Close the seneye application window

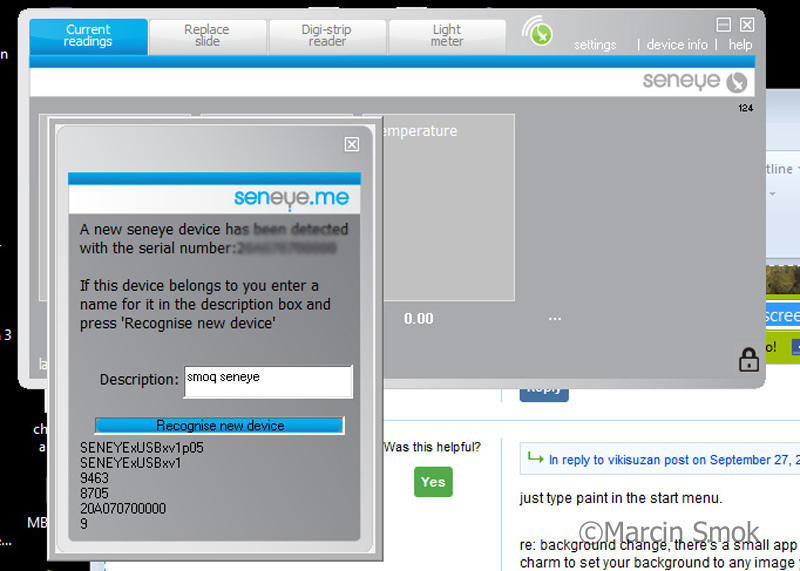(x=747, y=24)
